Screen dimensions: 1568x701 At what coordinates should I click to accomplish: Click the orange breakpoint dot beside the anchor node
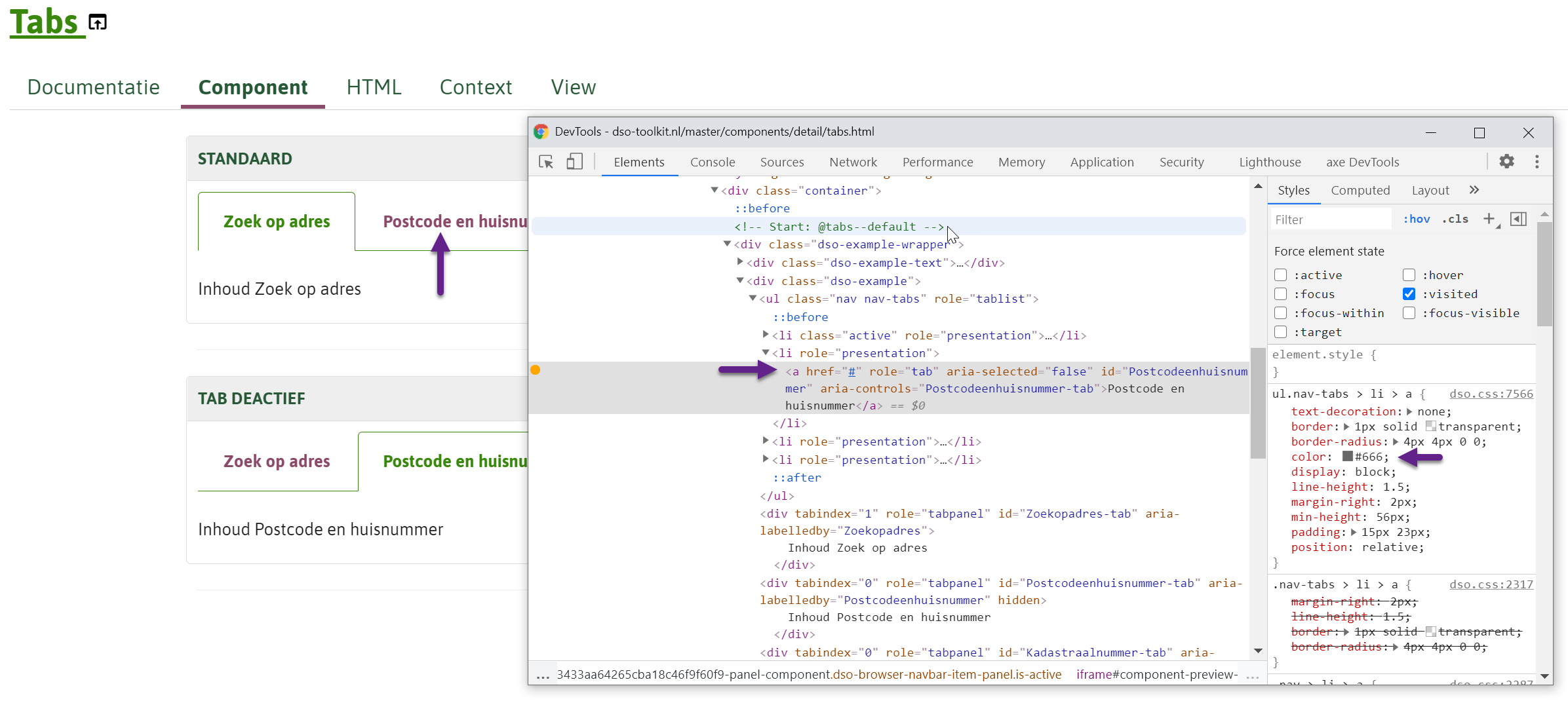tap(535, 370)
